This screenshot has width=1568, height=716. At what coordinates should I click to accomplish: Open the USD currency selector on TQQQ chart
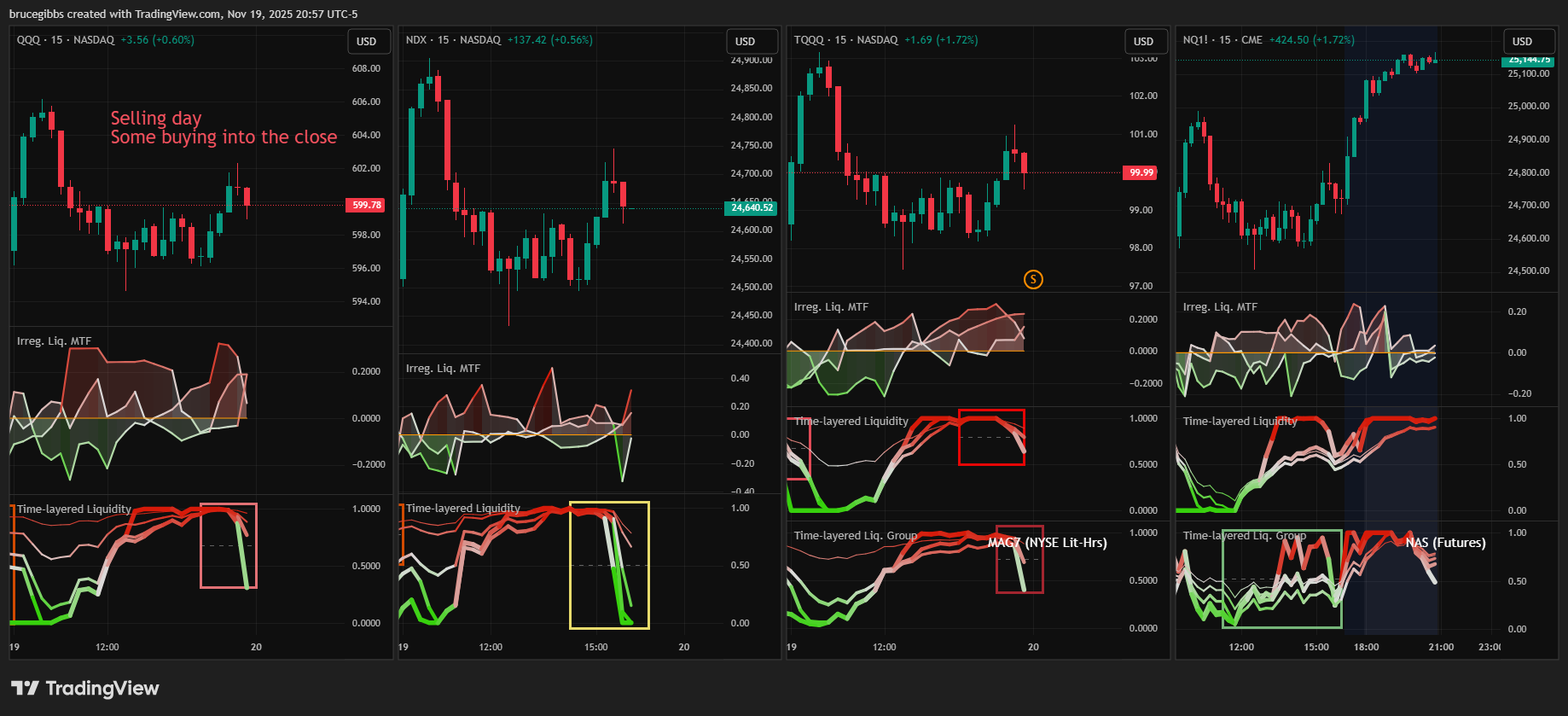point(1143,42)
